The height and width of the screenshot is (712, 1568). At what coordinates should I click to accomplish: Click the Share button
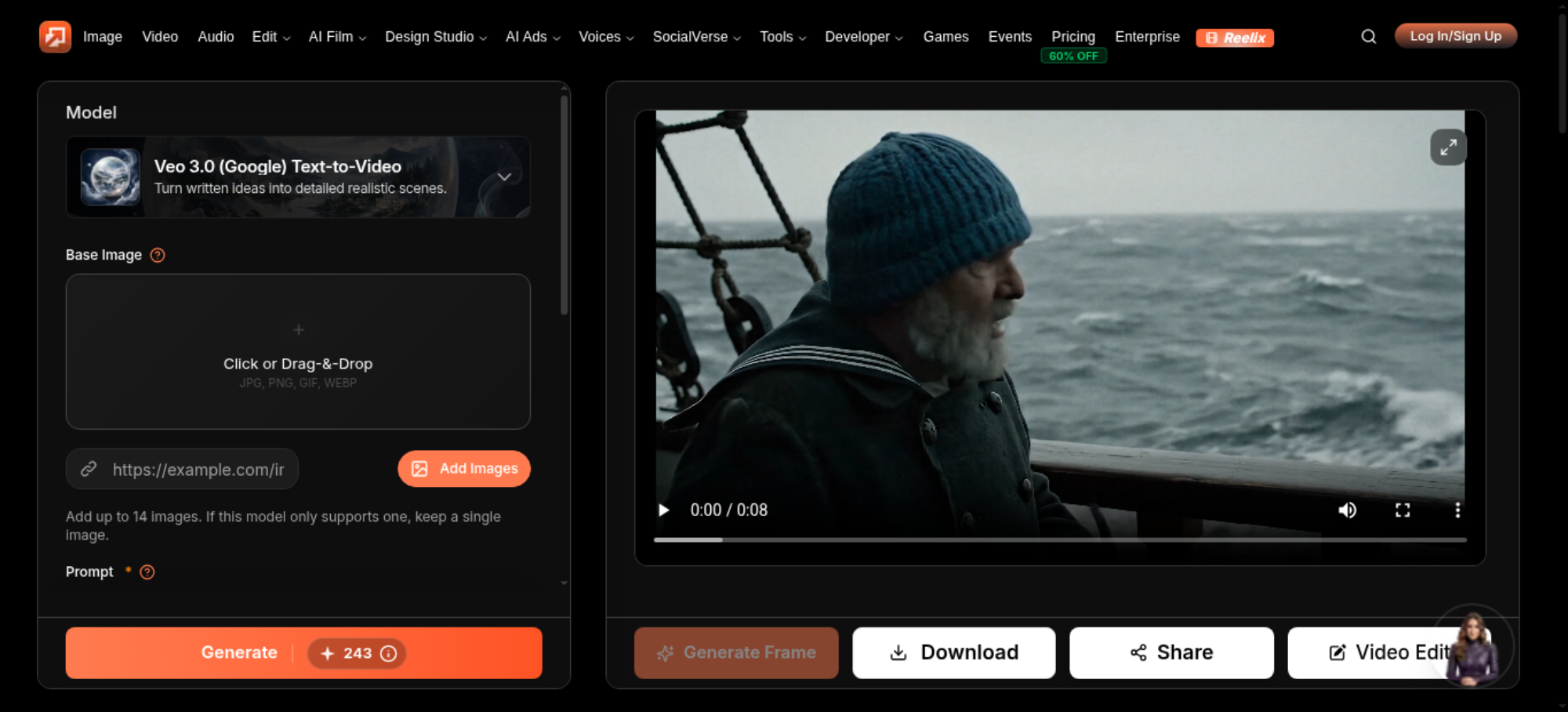(x=1171, y=653)
